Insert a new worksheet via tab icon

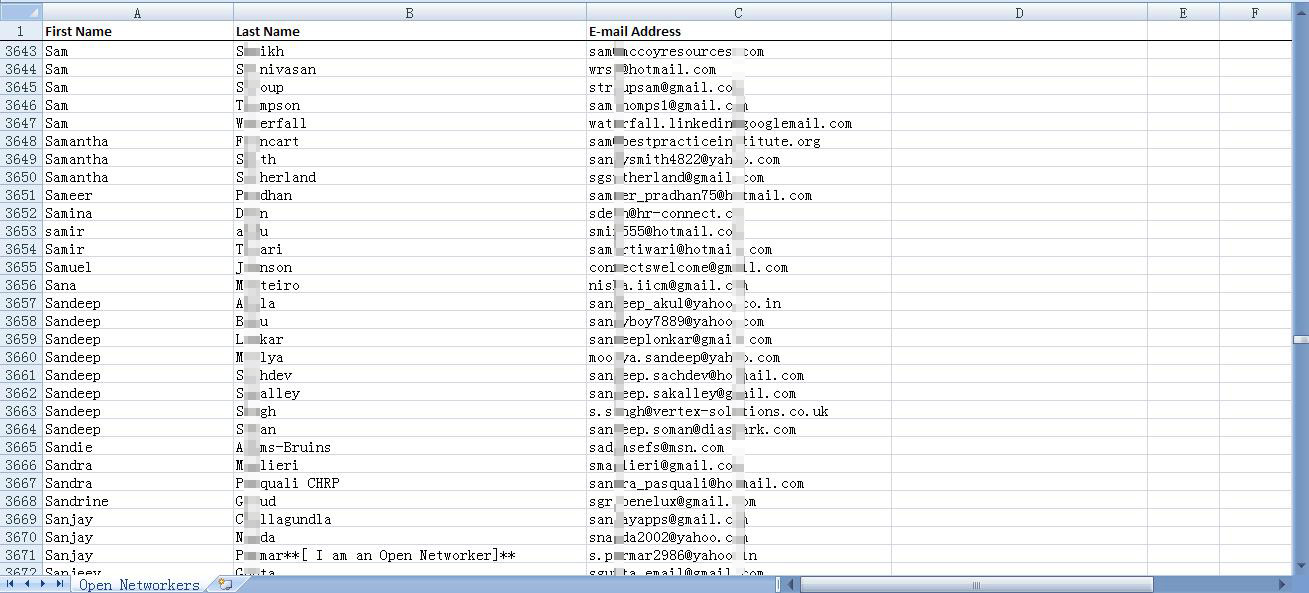click(225, 584)
